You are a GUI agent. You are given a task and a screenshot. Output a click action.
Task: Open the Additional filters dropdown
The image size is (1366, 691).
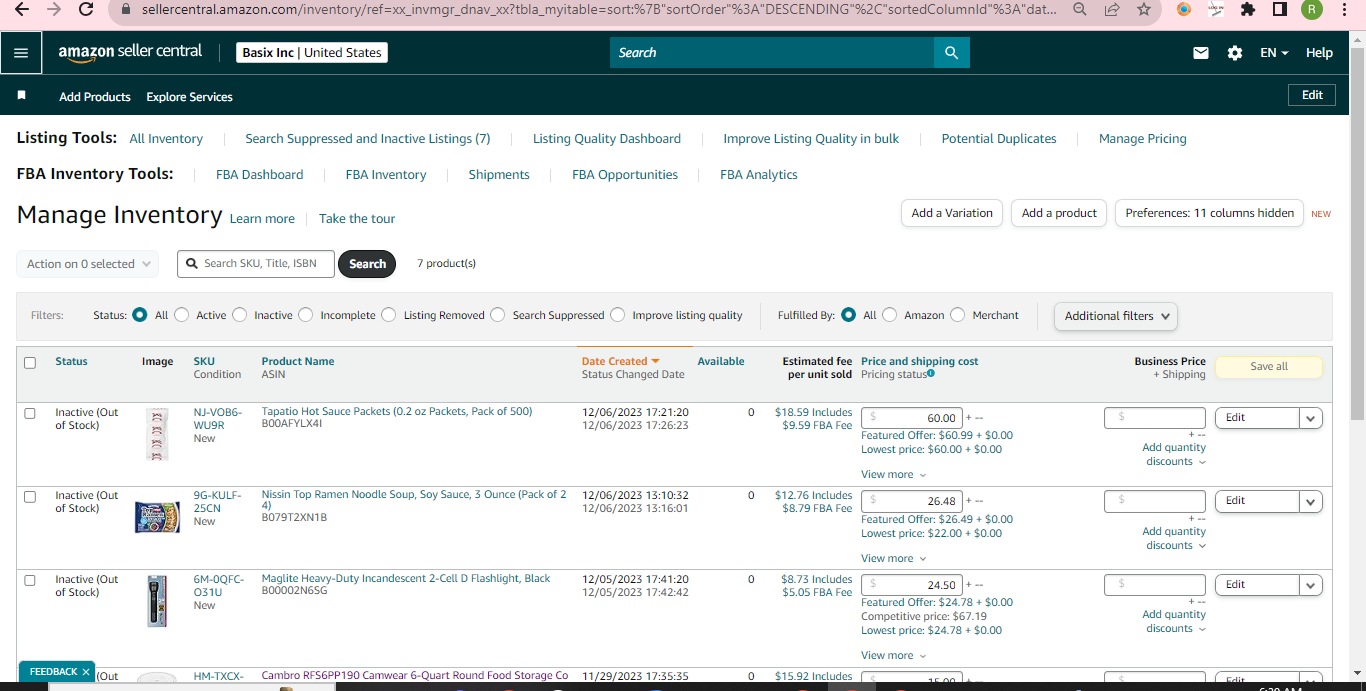pyautogui.click(x=1116, y=316)
